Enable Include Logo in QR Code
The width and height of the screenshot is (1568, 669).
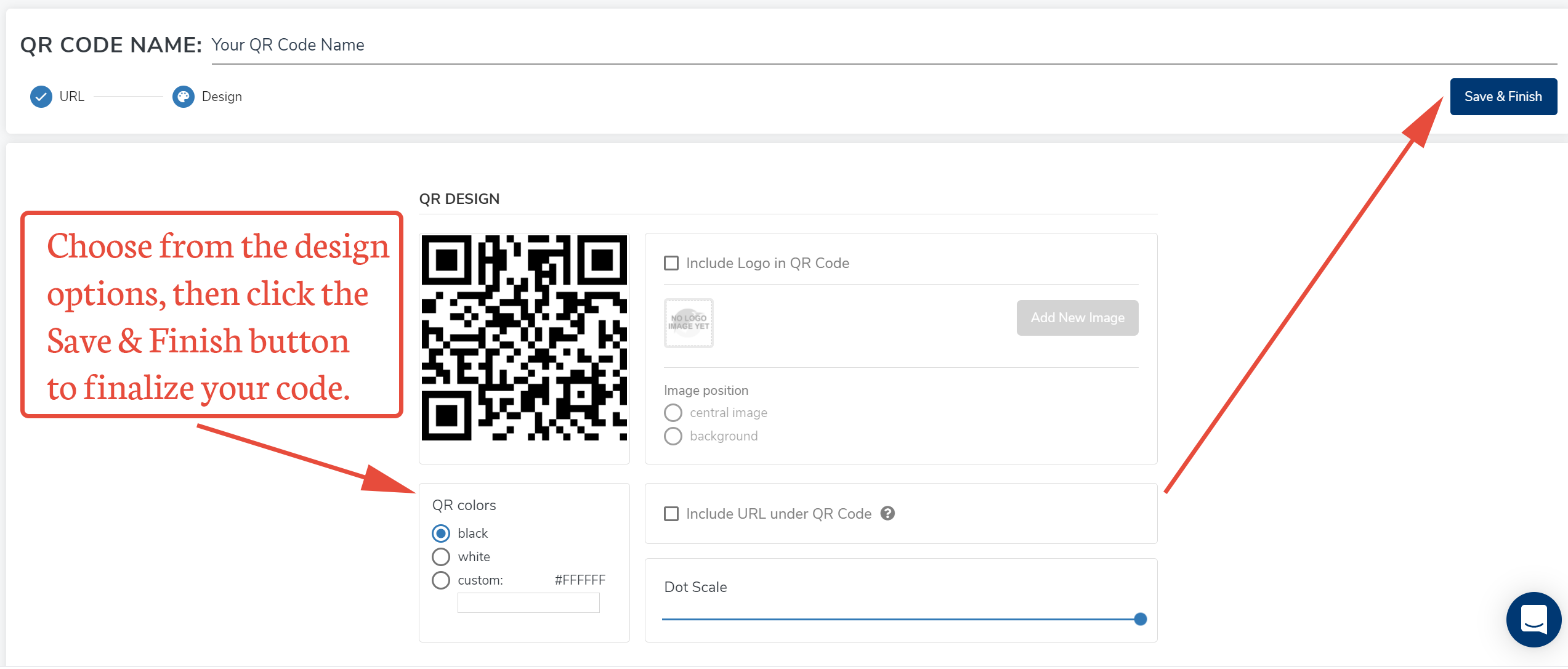pos(671,262)
